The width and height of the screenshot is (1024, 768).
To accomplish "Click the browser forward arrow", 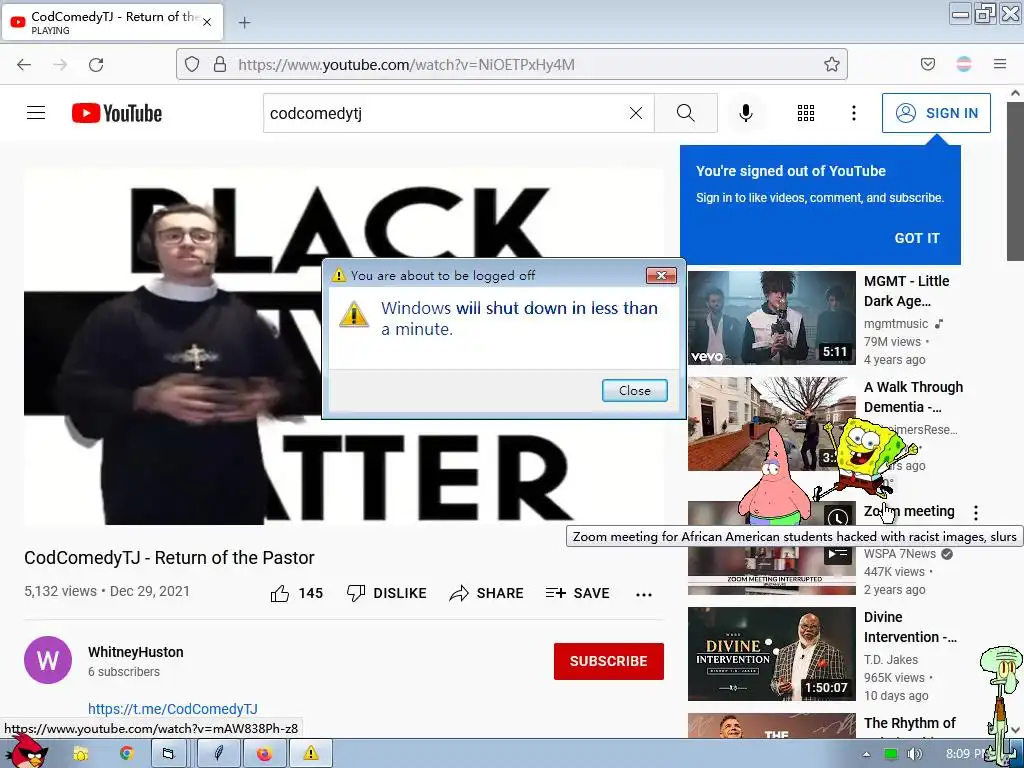I will [60, 65].
